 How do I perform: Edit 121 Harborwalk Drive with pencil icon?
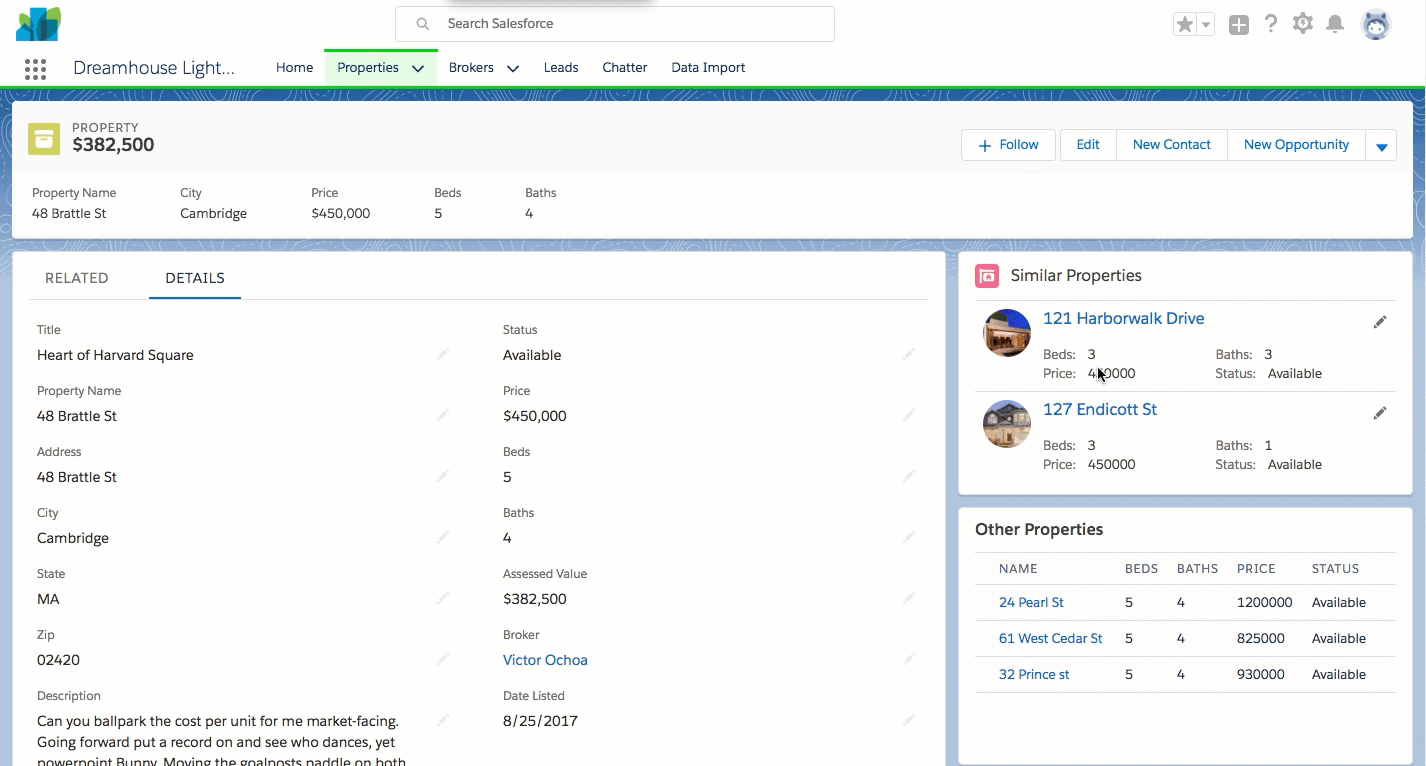1380,322
